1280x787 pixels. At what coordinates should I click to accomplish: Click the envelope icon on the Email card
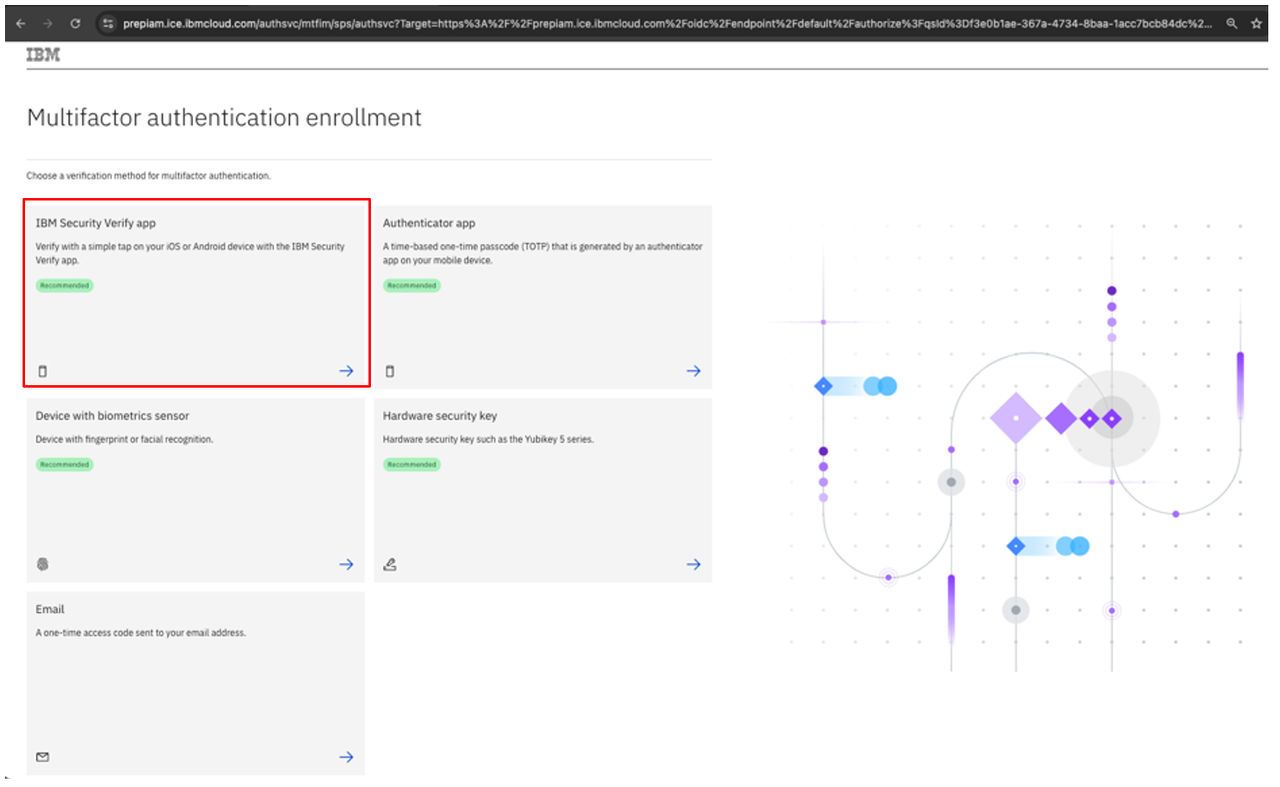click(42, 757)
